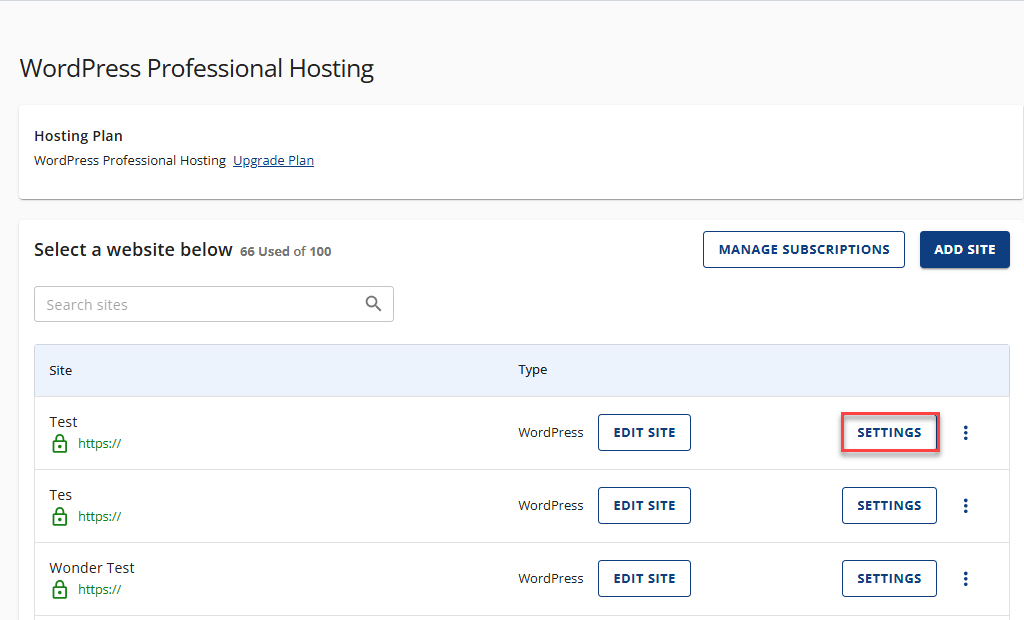
Task: Select the Test site name
Action: pyautogui.click(x=63, y=422)
